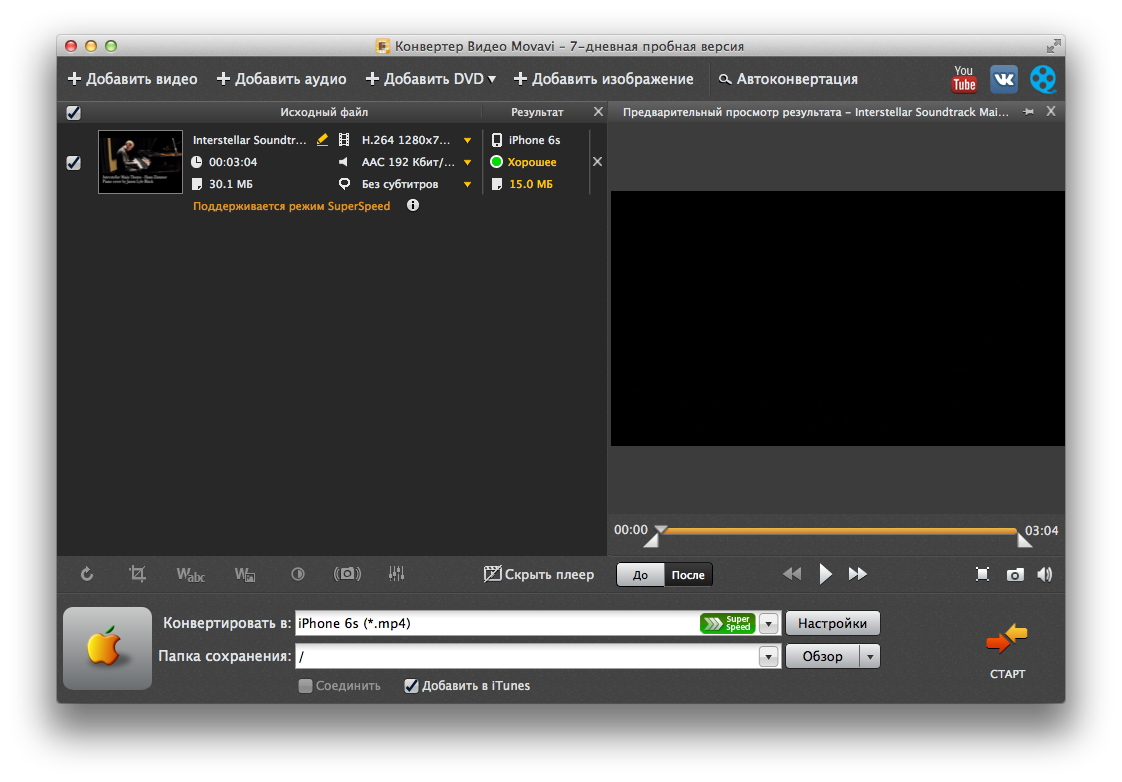The image size is (1122, 782).
Task: Expand AAC 192 audio track dropdown
Action: (467, 162)
